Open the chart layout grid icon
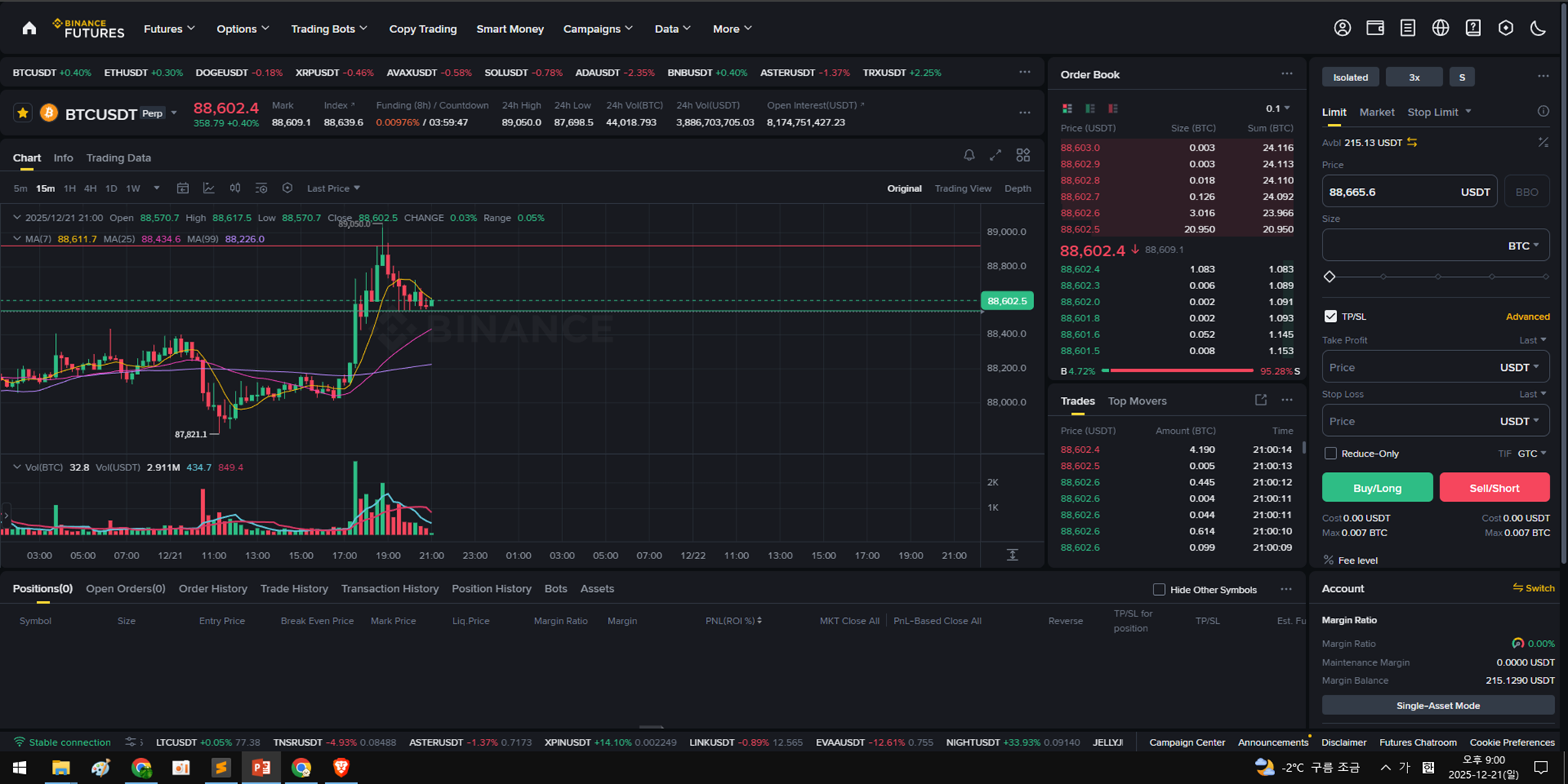 1023,155
